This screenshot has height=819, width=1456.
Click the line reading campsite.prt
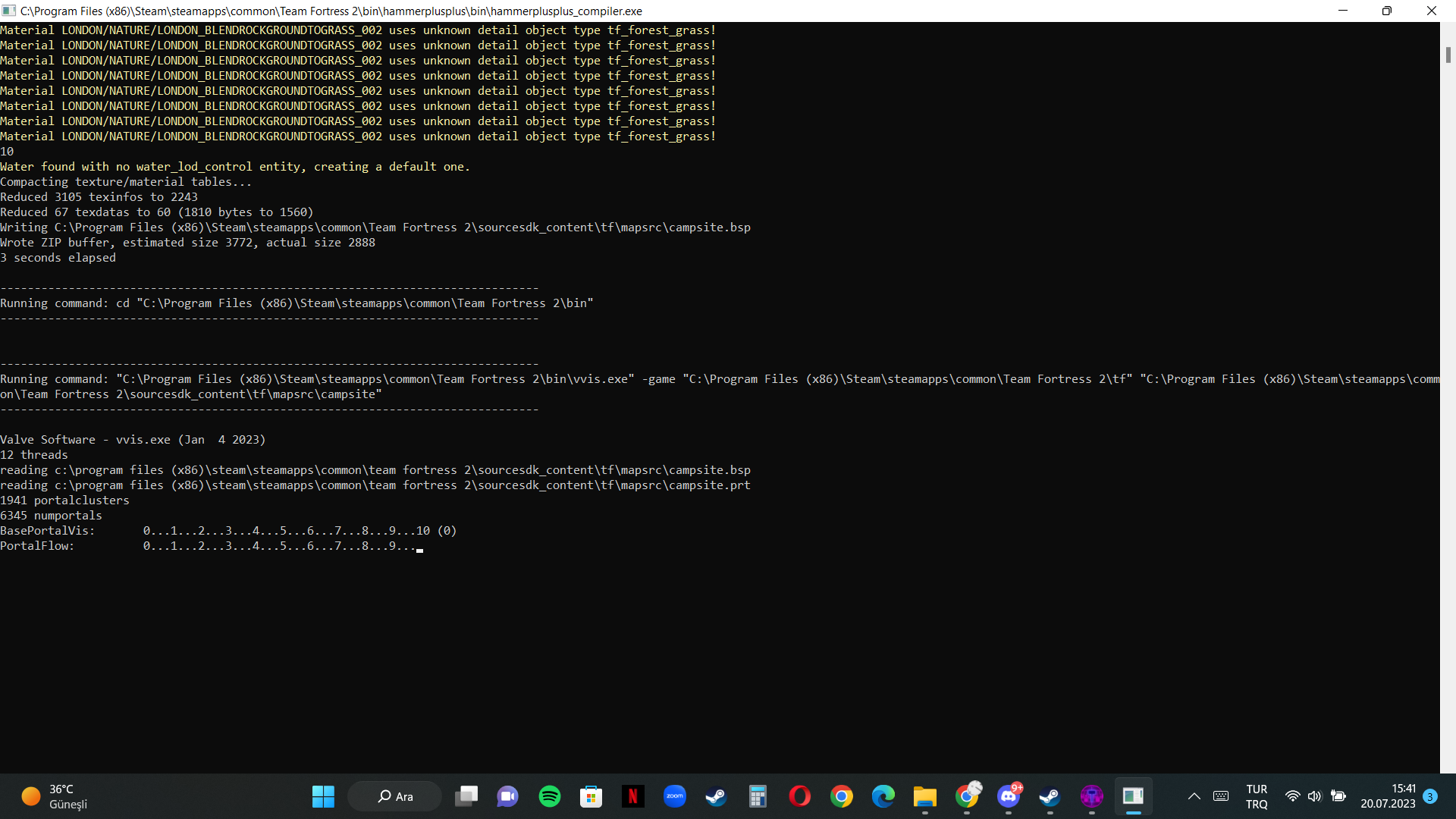[375, 485]
